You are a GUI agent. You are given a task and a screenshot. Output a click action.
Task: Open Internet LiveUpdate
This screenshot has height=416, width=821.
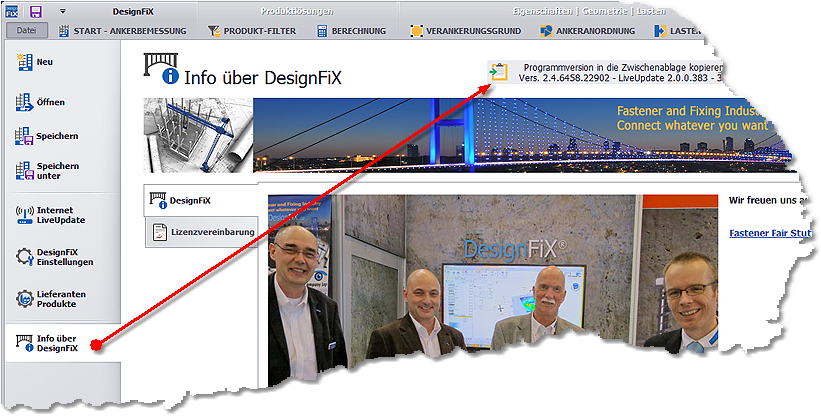click(x=63, y=215)
